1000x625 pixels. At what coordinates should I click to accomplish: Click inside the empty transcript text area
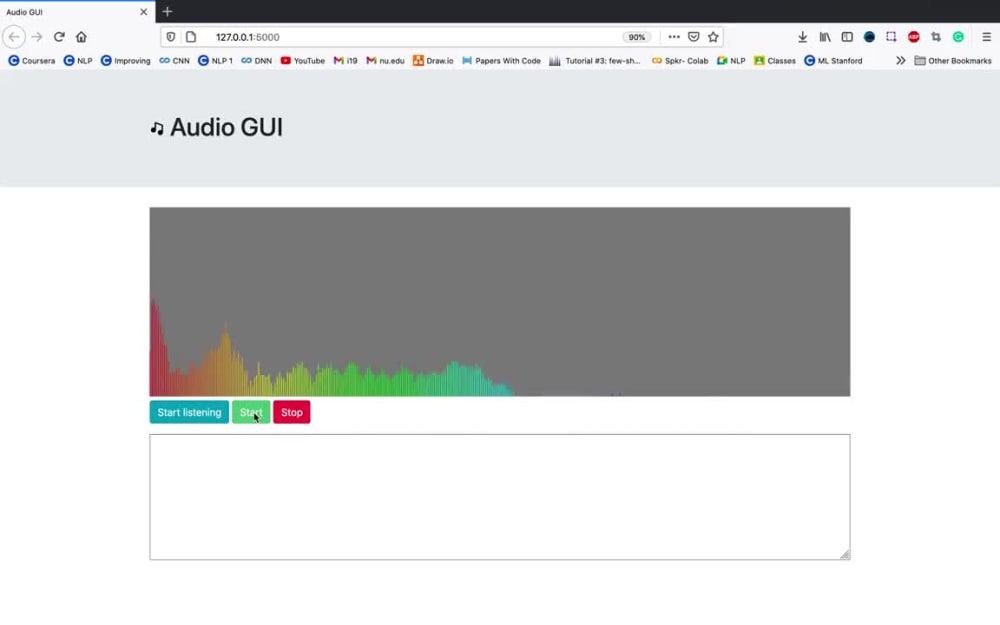[x=500, y=497]
